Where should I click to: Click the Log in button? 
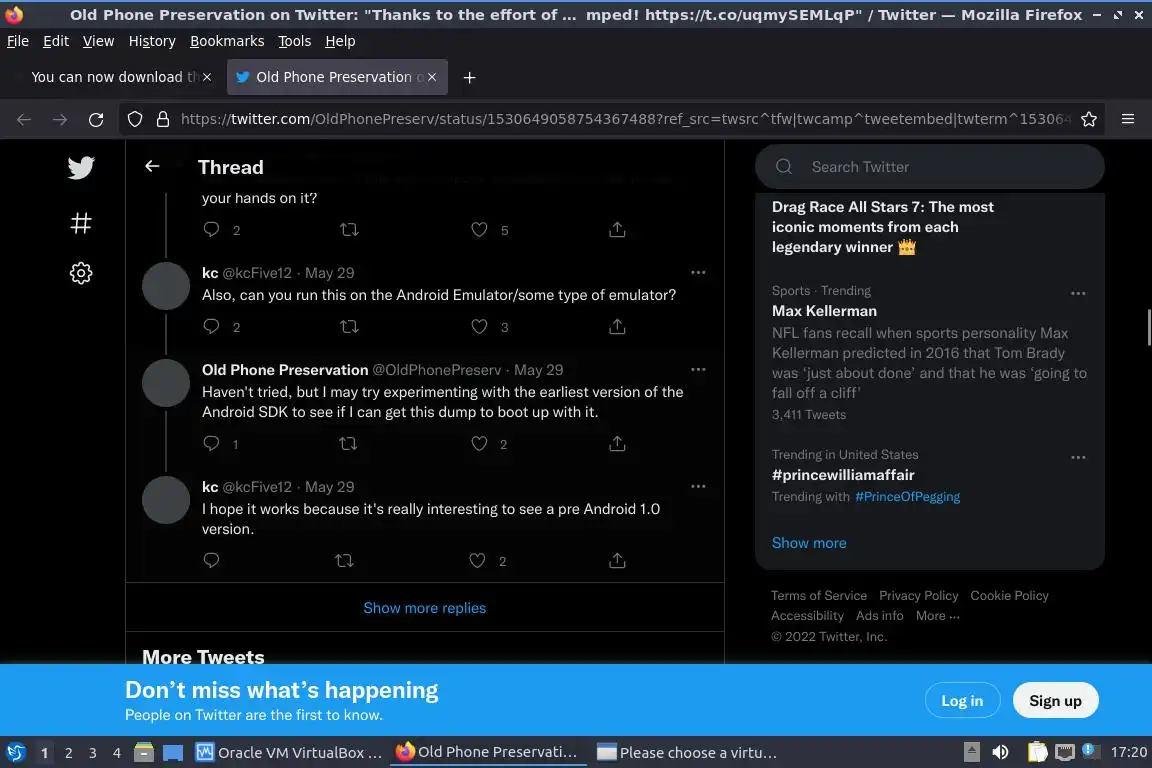click(x=962, y=700)
